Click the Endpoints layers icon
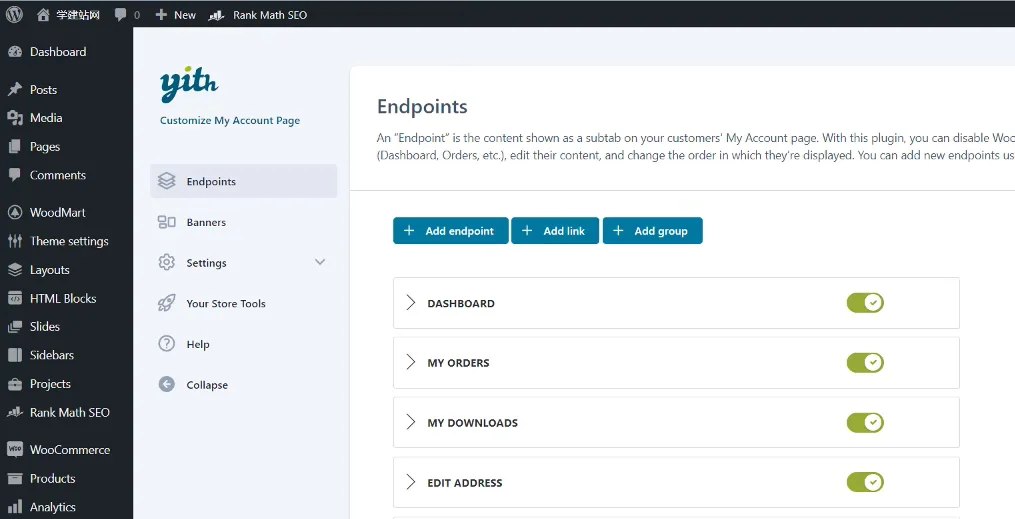 [x=166, y=181]
